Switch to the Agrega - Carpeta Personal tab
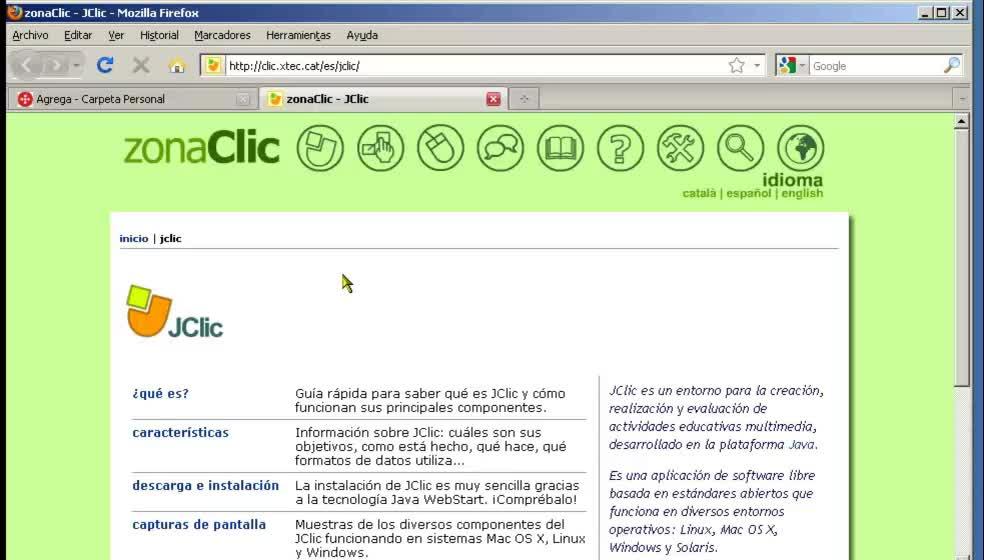This screenshot has height=560, width=984. pos(132,99)
